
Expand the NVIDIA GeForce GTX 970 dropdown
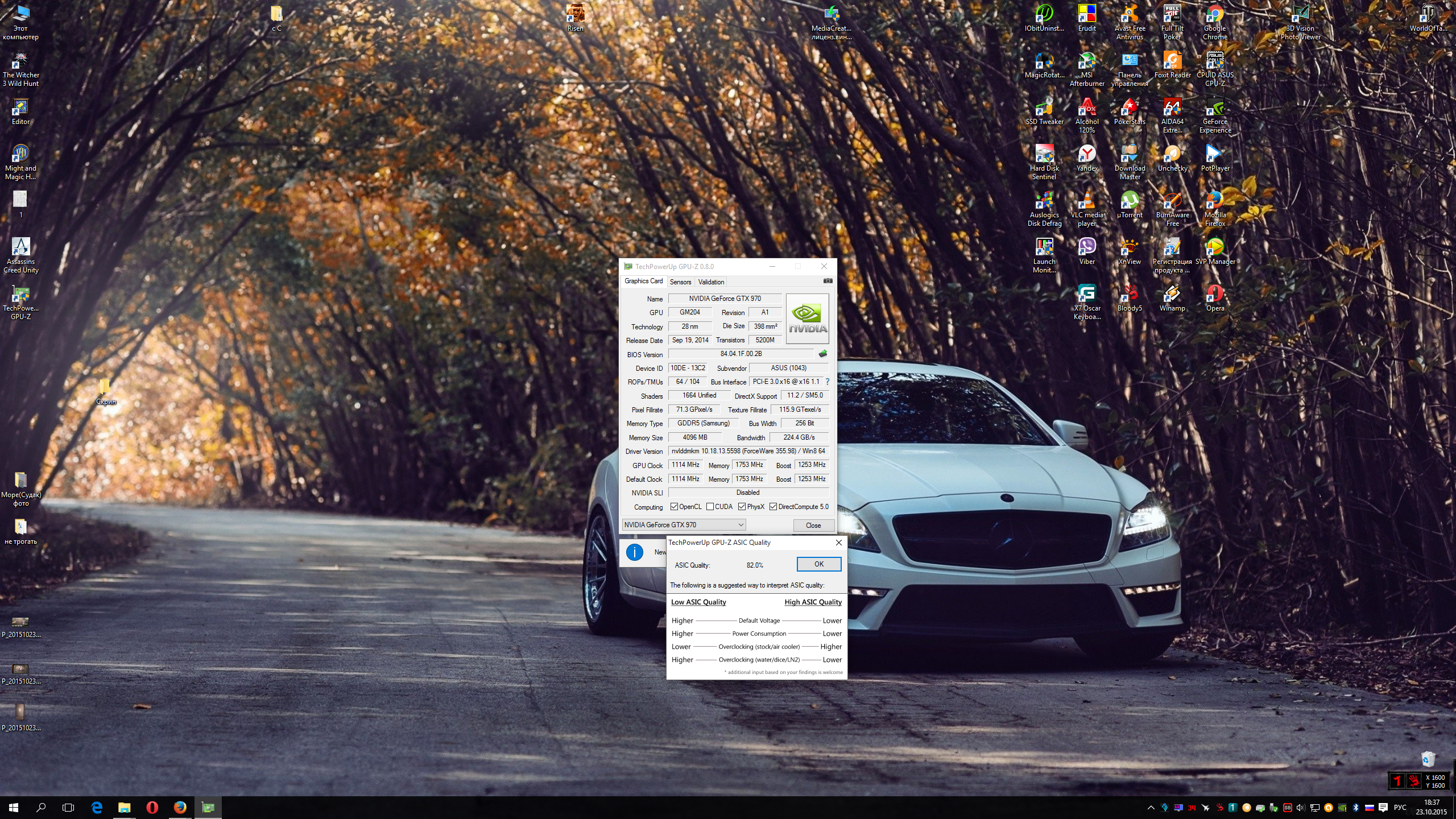741,525
